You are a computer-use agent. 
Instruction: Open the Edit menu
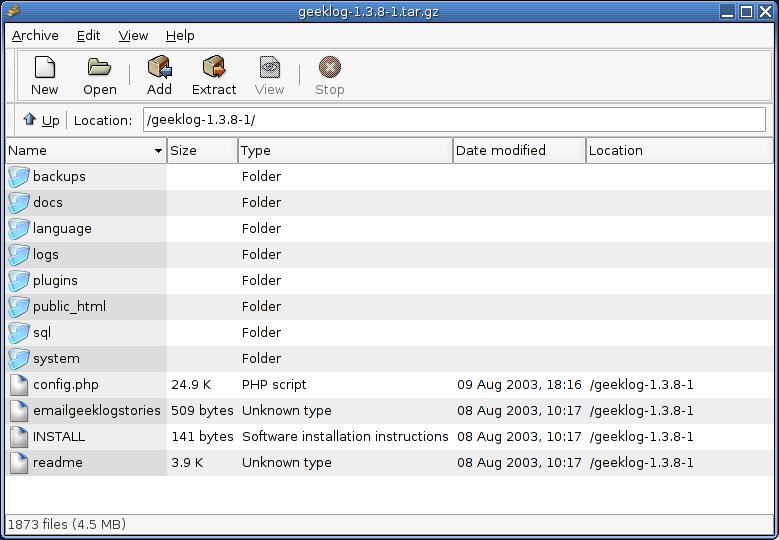(88, 36)
